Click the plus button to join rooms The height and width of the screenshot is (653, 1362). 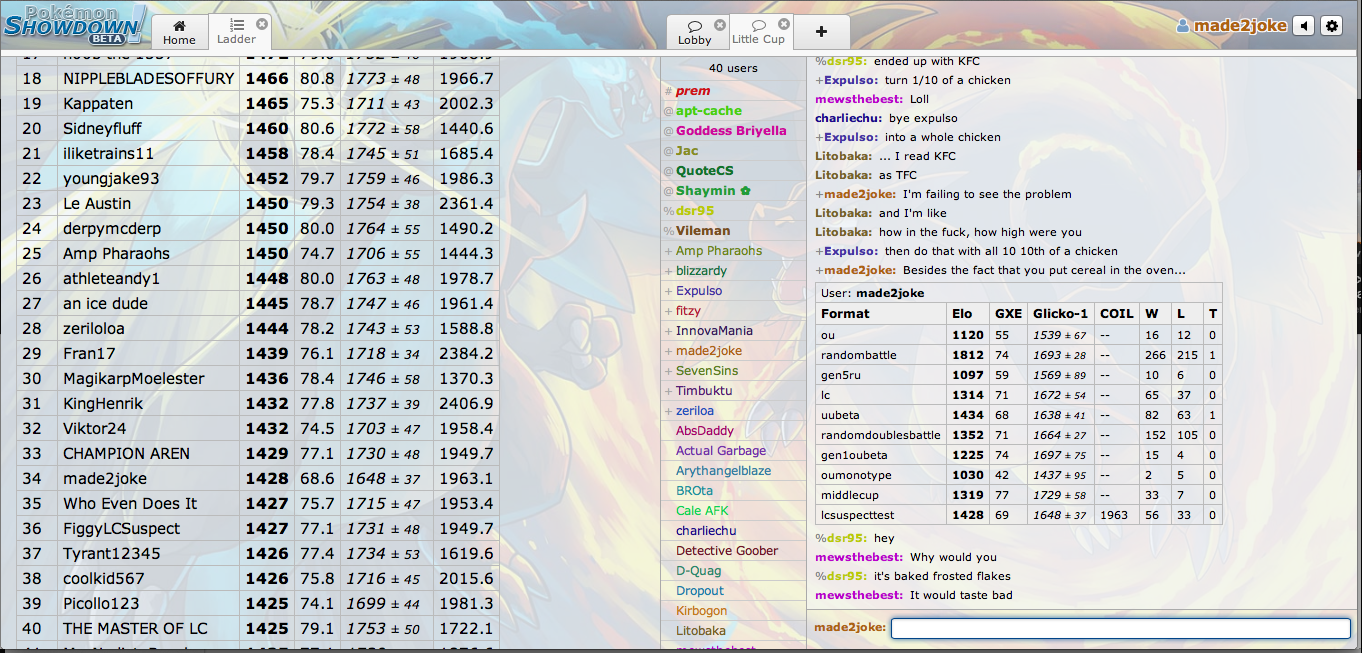pos(821,31)
